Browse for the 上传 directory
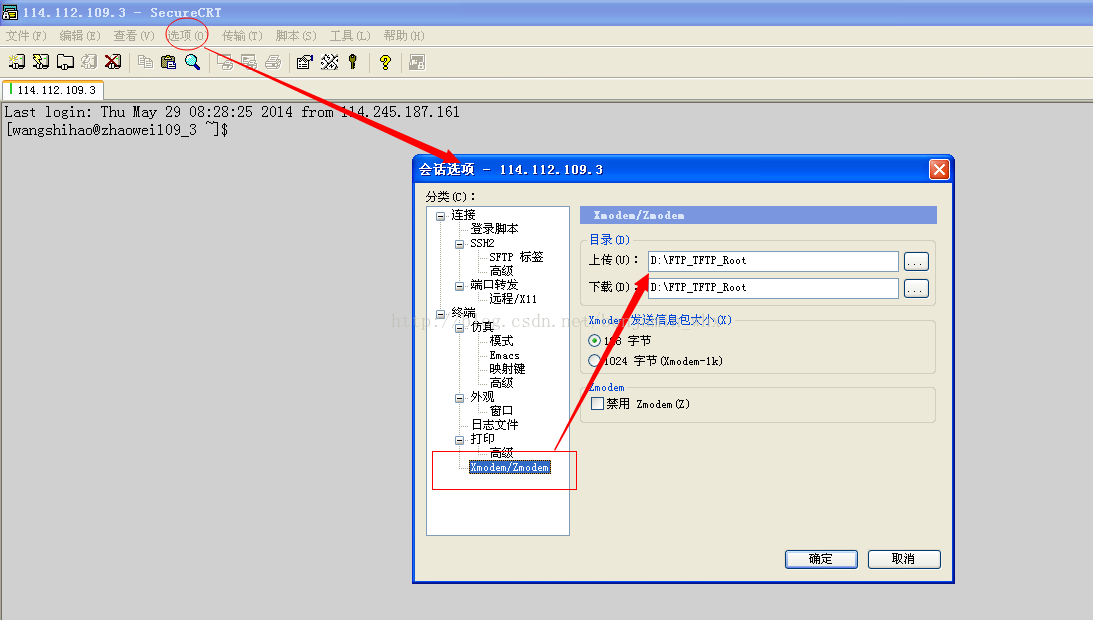This screenshot has width=1093, height=620. point(916,262)
